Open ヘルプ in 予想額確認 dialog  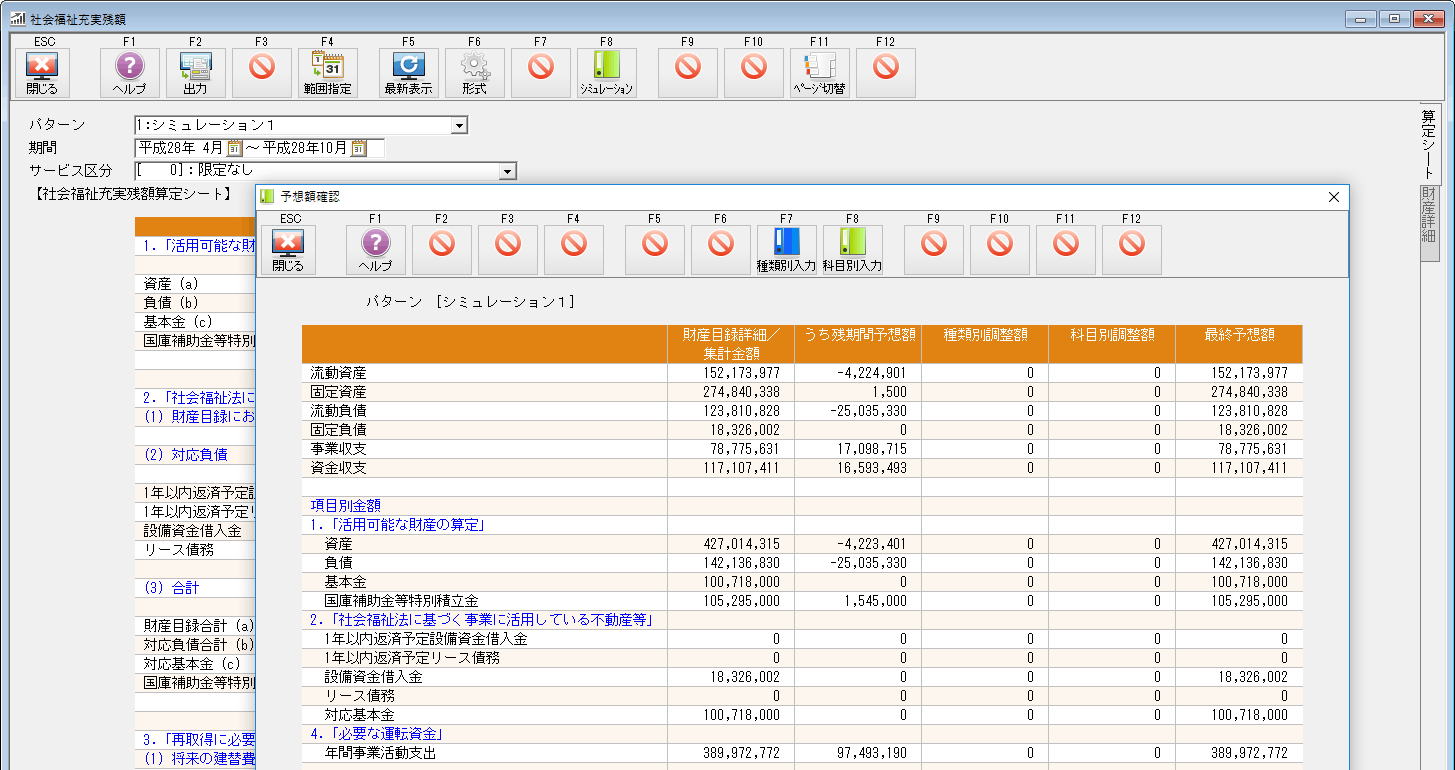[376, 249]
